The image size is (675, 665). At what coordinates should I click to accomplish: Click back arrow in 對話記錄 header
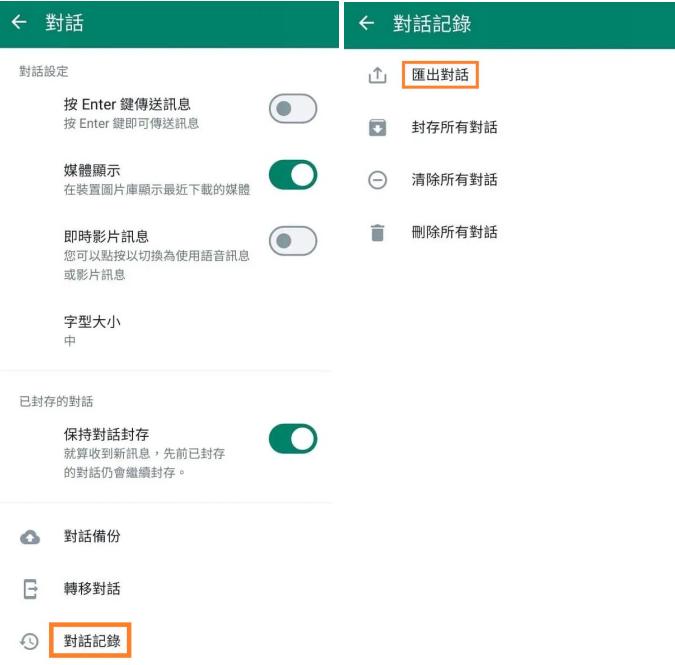point(367,23)
